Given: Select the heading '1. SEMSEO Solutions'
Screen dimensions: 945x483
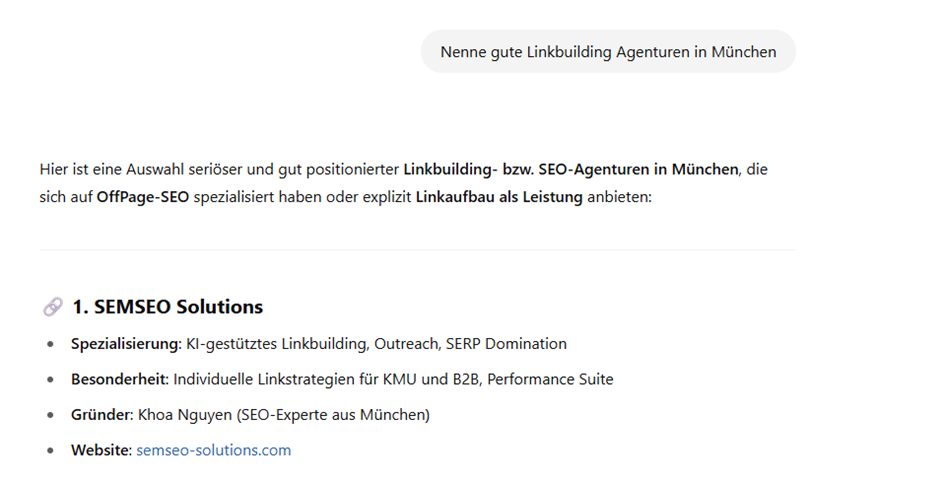Looking at the screenshot, I should coord(168,307).
